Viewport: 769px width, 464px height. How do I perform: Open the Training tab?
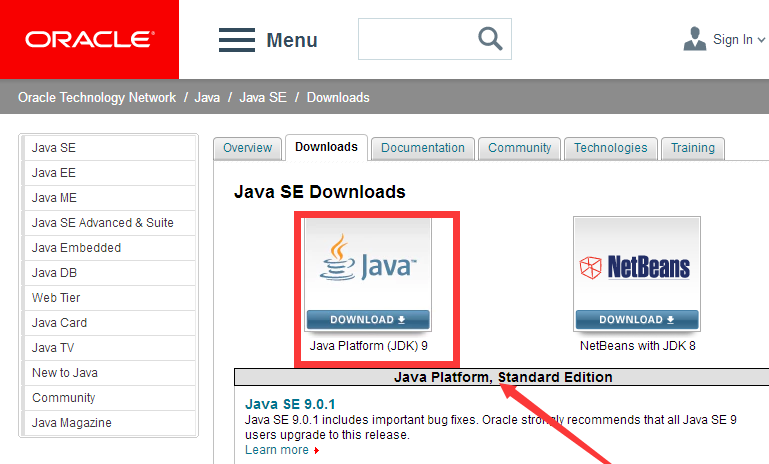click(x=692, y=148)
